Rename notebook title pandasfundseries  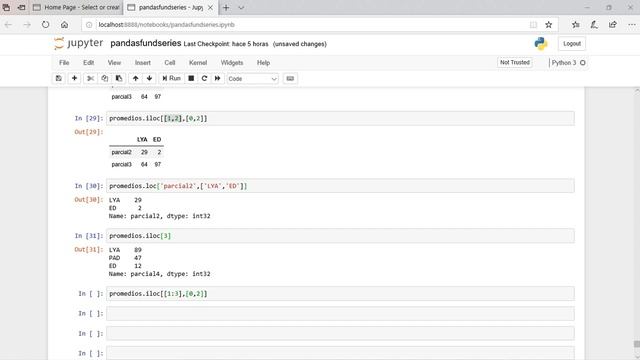tap(146, 43)
